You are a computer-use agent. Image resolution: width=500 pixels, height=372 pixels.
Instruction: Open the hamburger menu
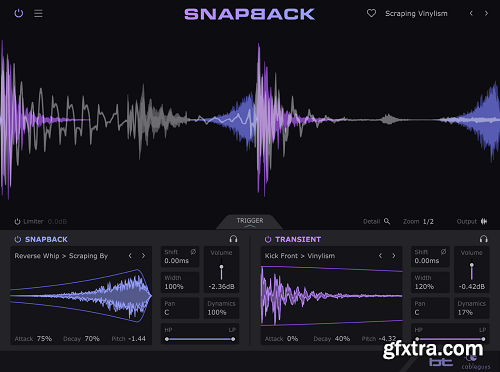(x=38, y=14)
